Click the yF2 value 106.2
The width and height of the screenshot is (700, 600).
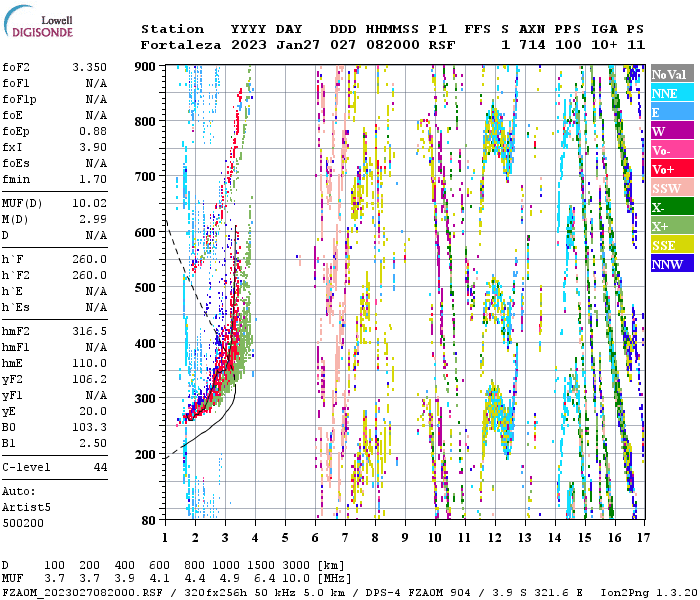[89, 379]
